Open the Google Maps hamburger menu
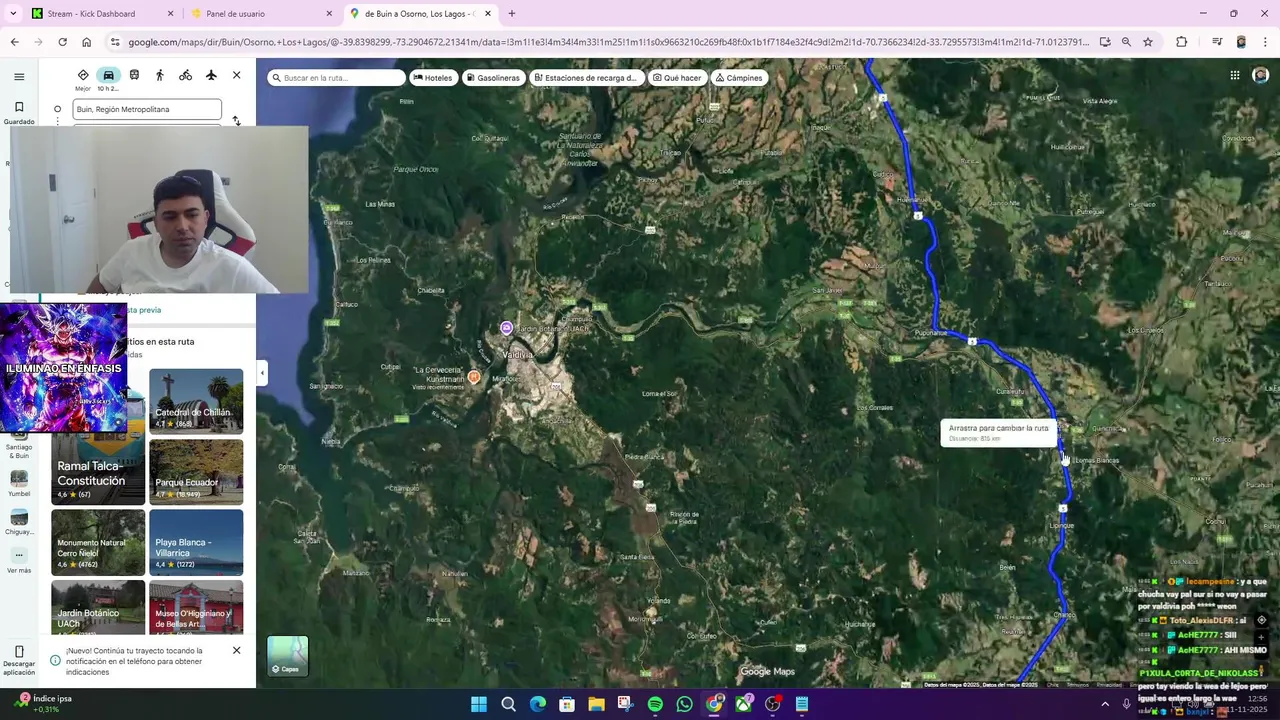 [19, 77]
